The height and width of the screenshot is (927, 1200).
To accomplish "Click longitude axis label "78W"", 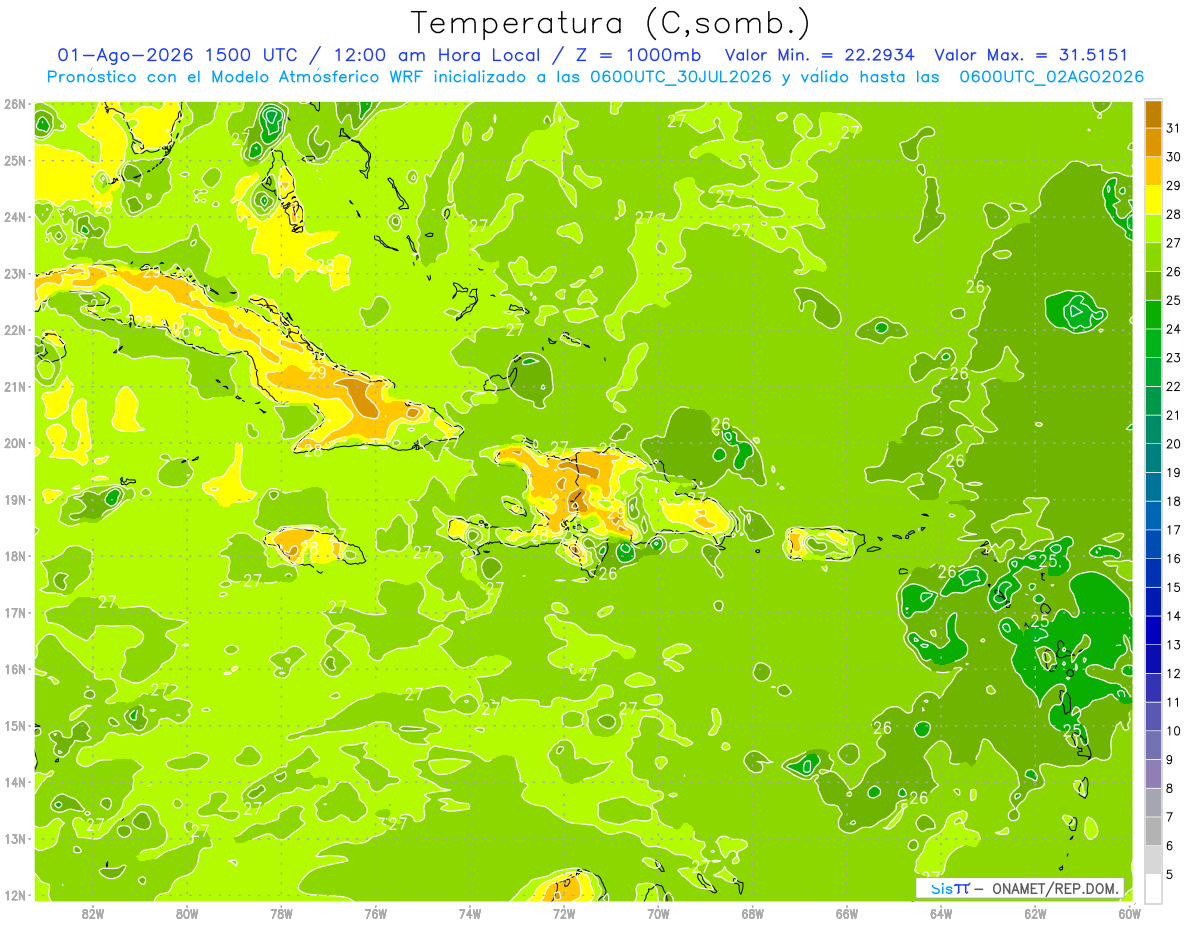I will [x=282, y=914].
